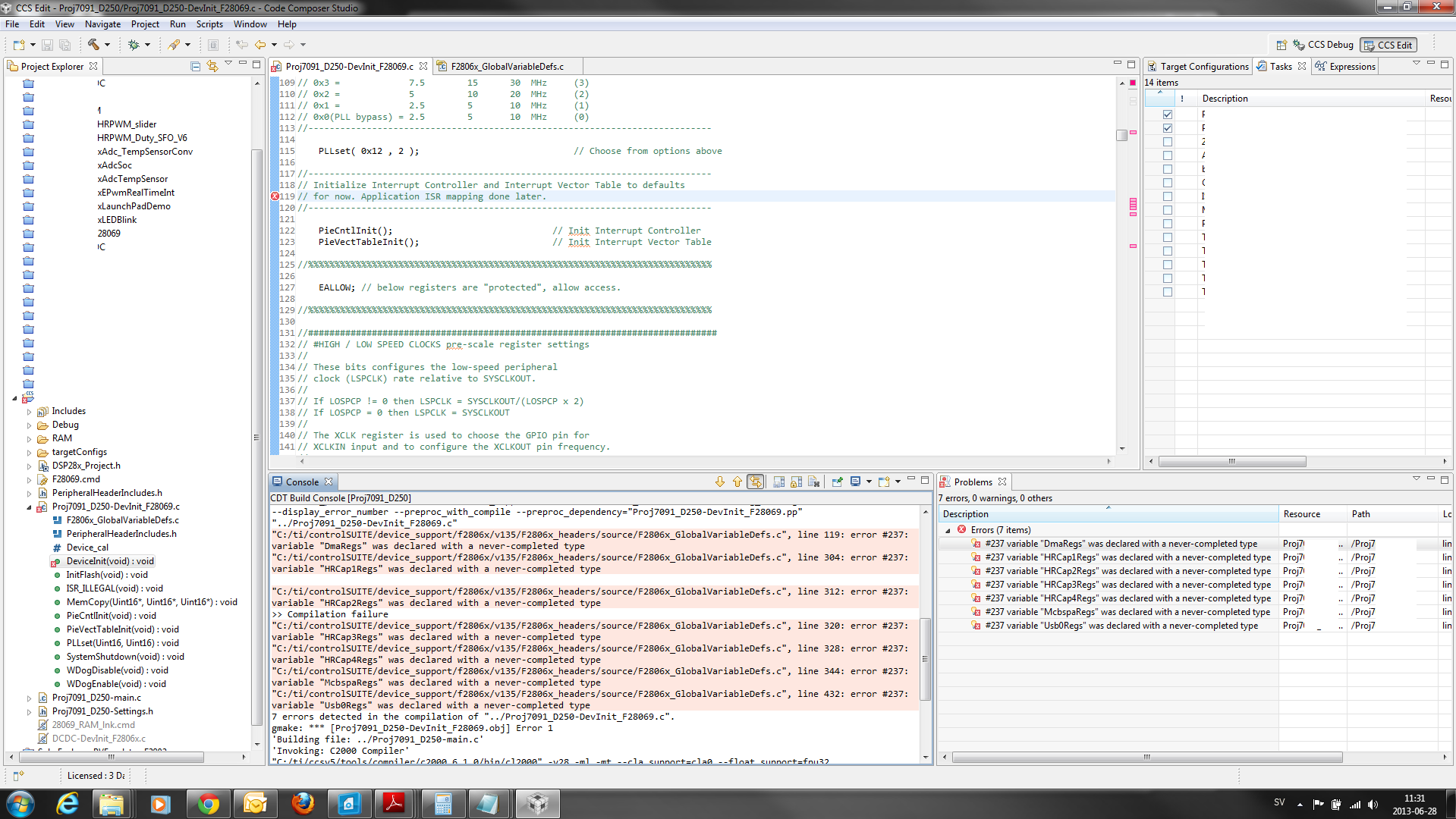Pin the Console view
This screenshot has width=1456, height=819.
tap(838, 482)
